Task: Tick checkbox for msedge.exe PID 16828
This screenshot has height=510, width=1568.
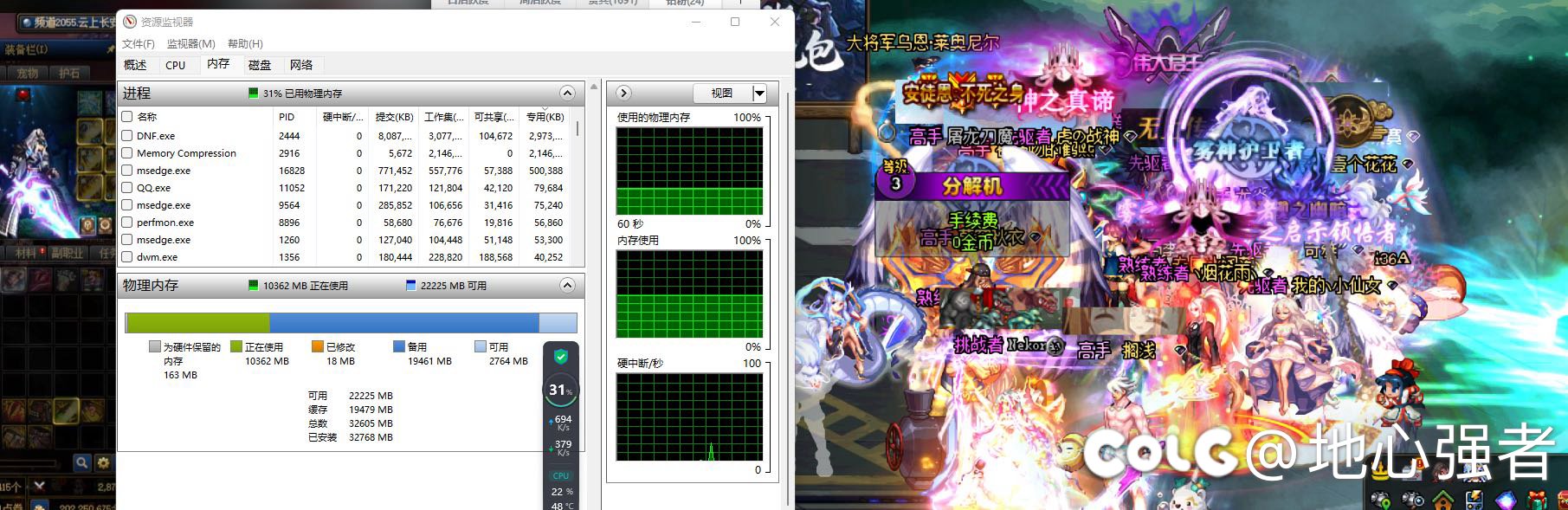Action: click(127, 171)
